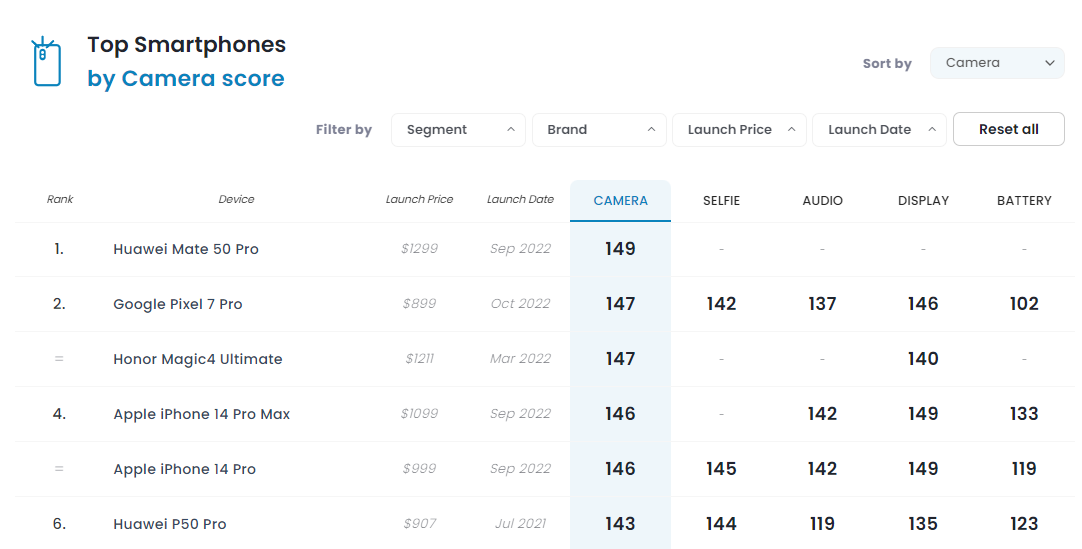Click the Jul 2021 launch date

click(520, 524)
